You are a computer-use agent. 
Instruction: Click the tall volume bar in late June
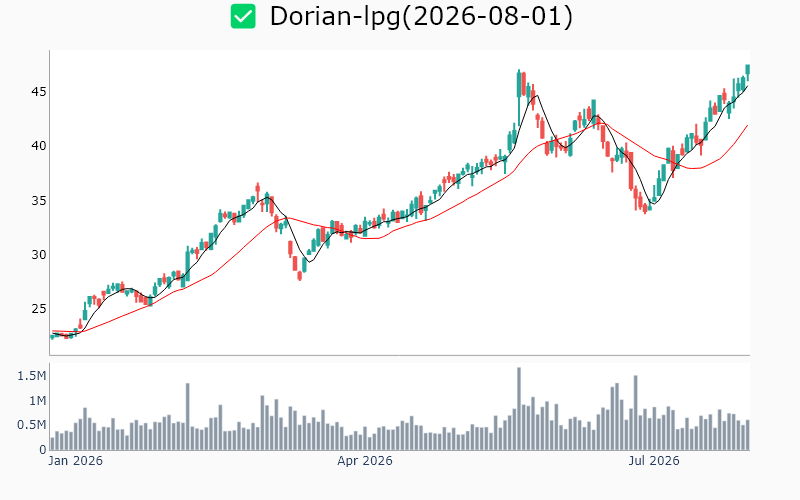point(636,413)
